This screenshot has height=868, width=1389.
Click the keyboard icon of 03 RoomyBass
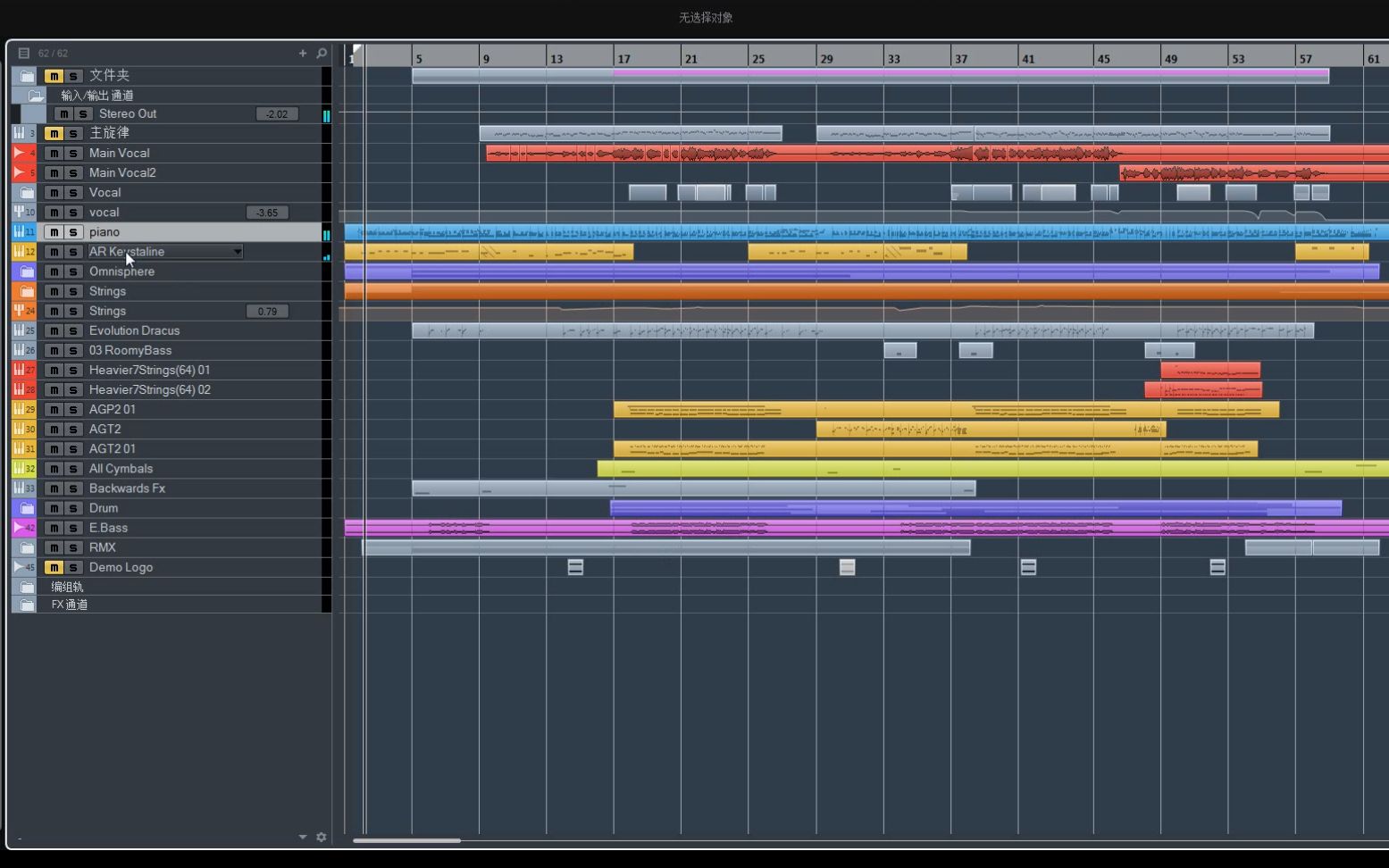[x=19, y=350]
